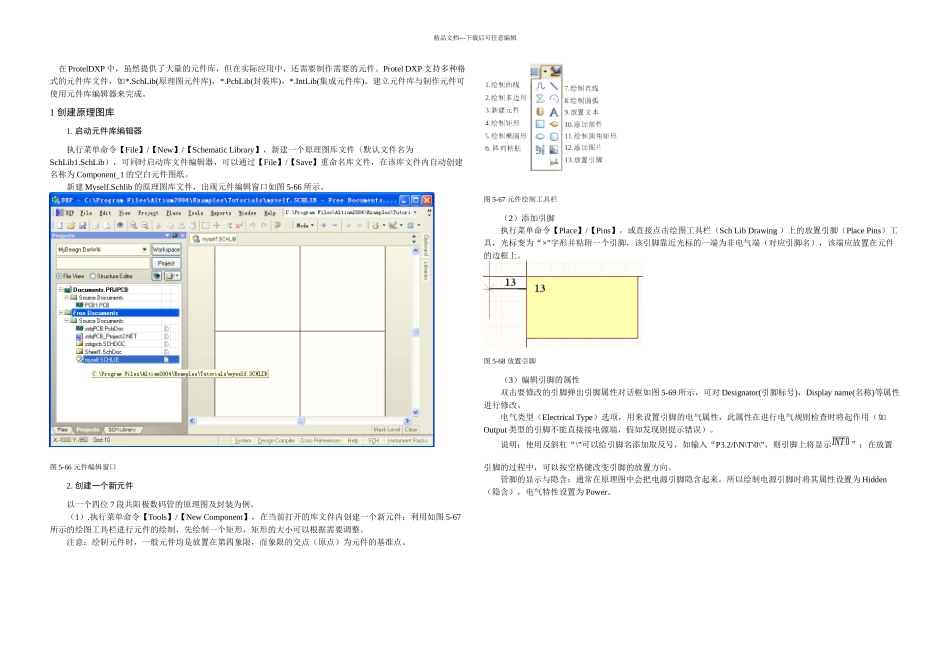
Task: Collapse Source Documents under Free Documents
Action: coord(67,321)
